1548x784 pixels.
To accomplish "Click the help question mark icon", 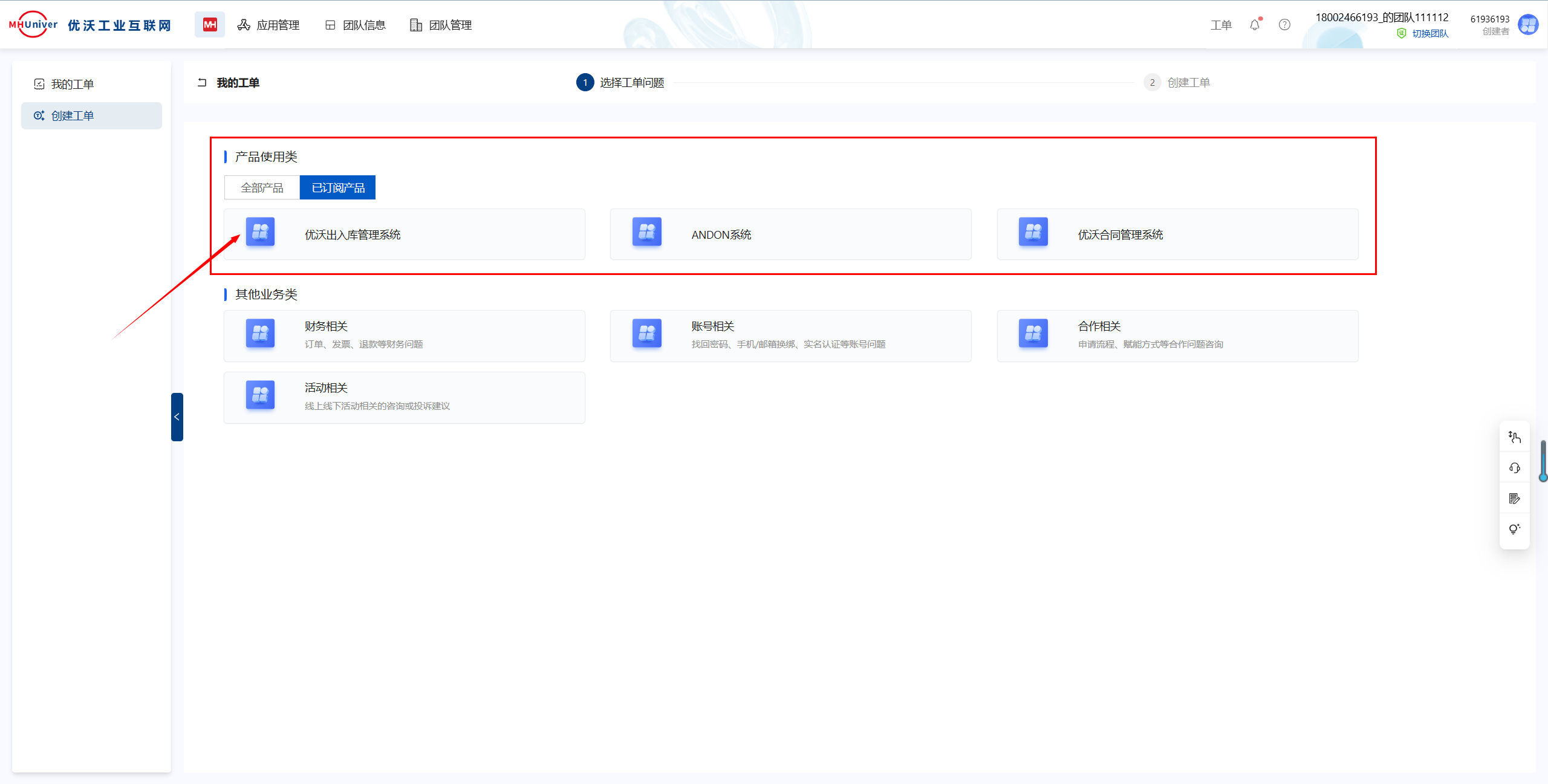I will 1284,25.
